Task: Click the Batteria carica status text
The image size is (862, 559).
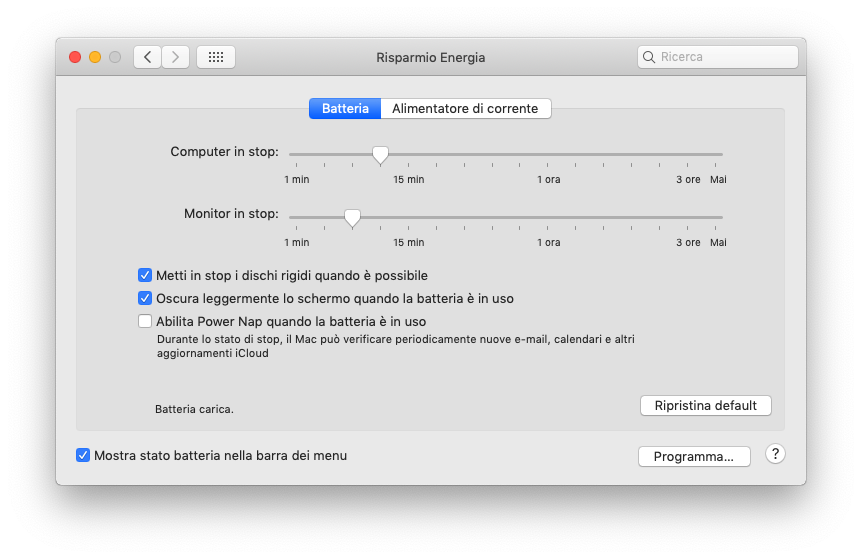Action: click(x=194, y=409)
